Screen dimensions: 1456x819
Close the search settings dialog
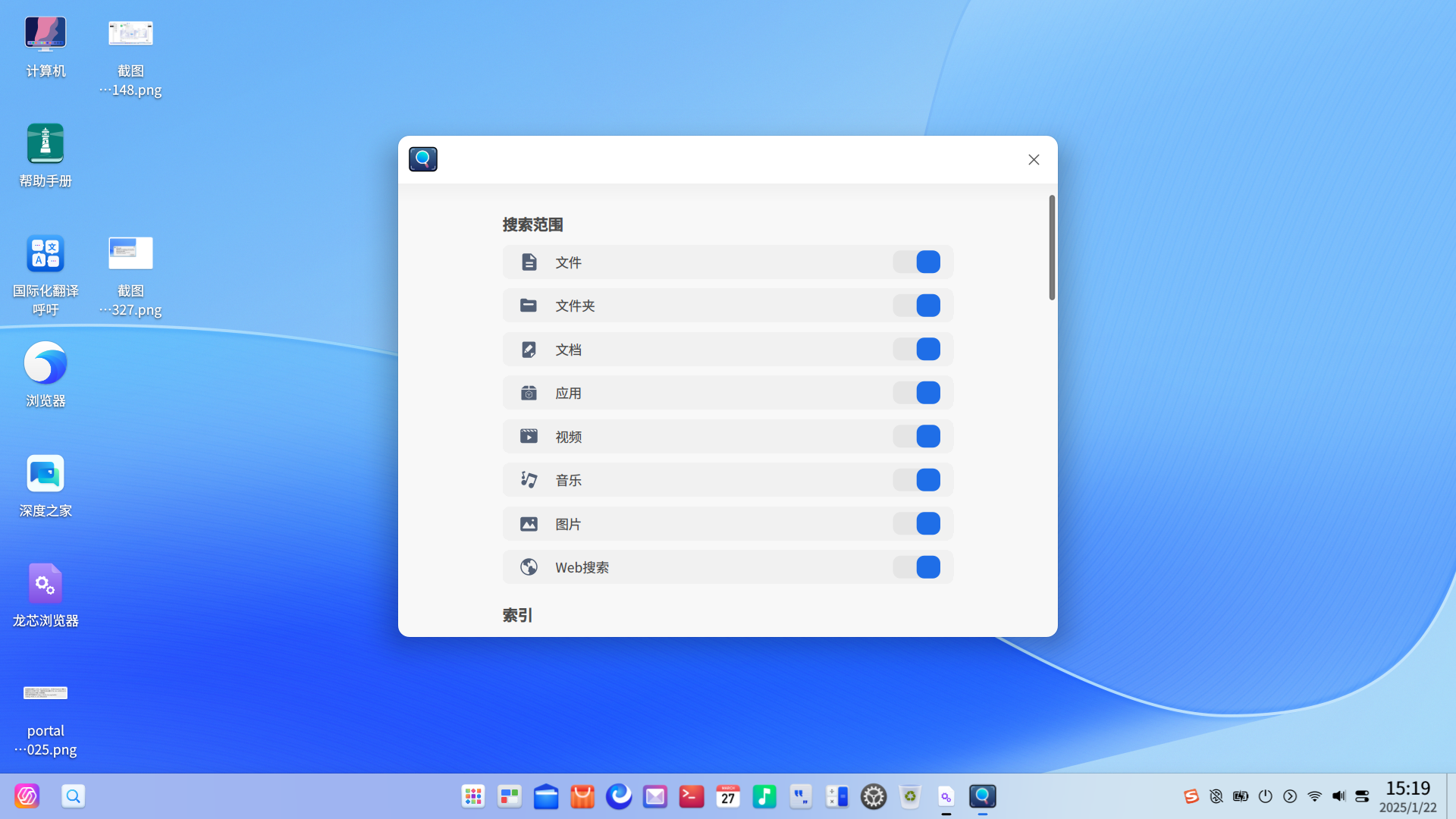click(1034, 159)
